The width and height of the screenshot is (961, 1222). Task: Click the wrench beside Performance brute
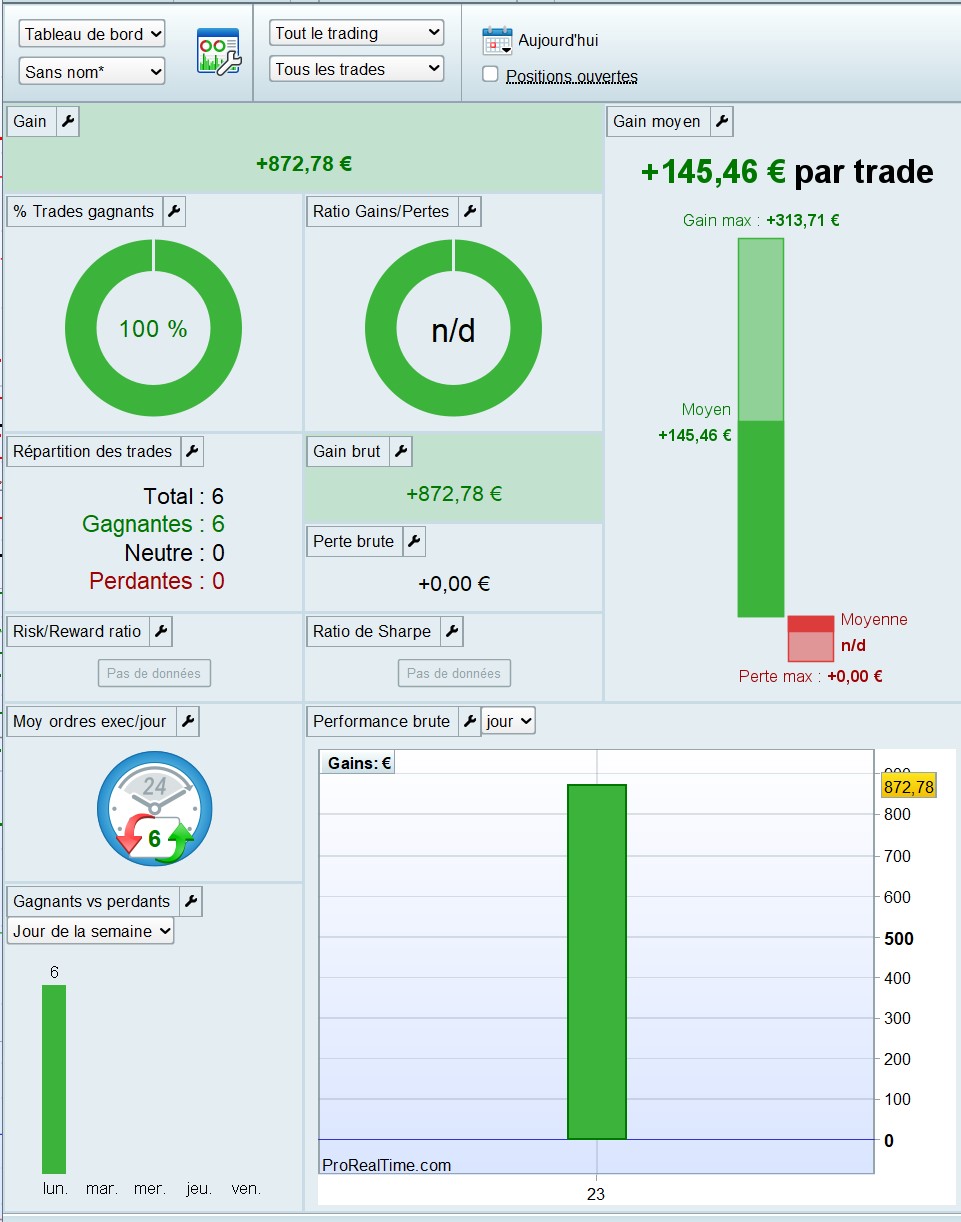470,721
